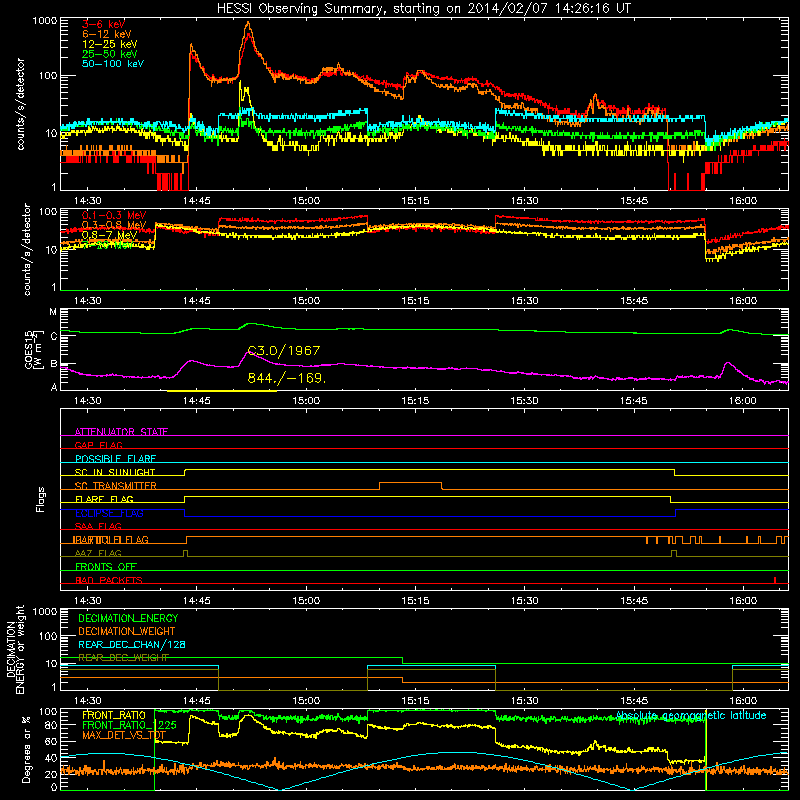The width and height of the screenshot is (800, 800).
Task: Click the 0.3-0.8 MeV legend label
Action: point(114,225)
